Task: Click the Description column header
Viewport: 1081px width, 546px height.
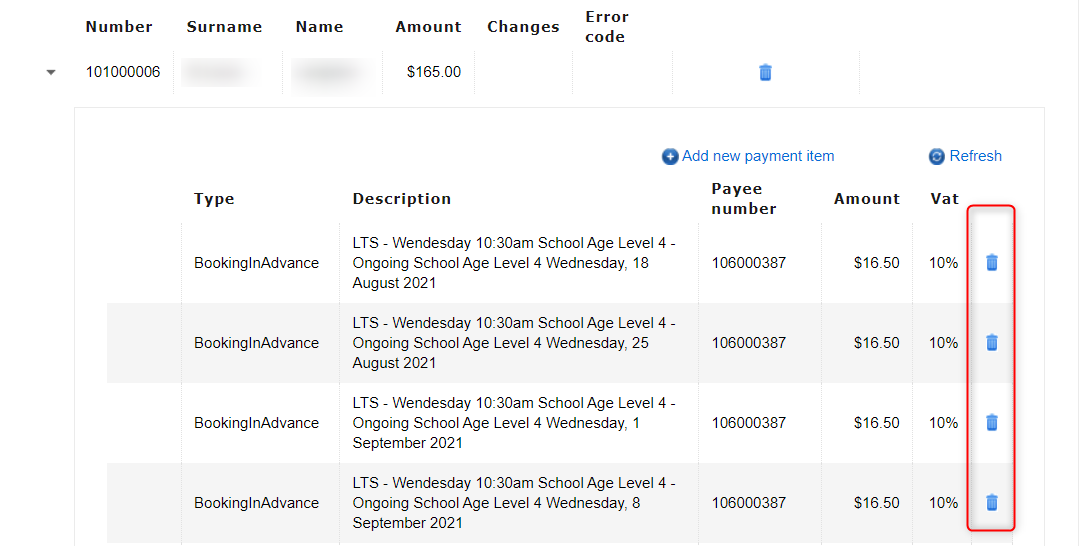Action: [x=401, y=199]
